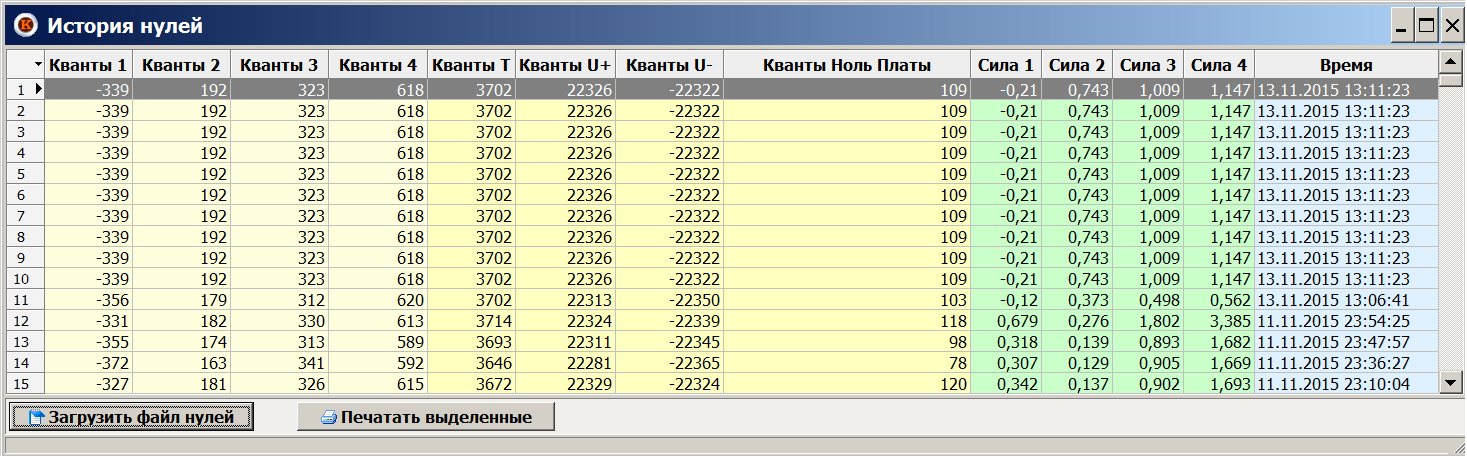The width and height of the screenshot is (1467, 457).
Task: Click the Сила 1 column header
Action: (x=1005, y=65)
